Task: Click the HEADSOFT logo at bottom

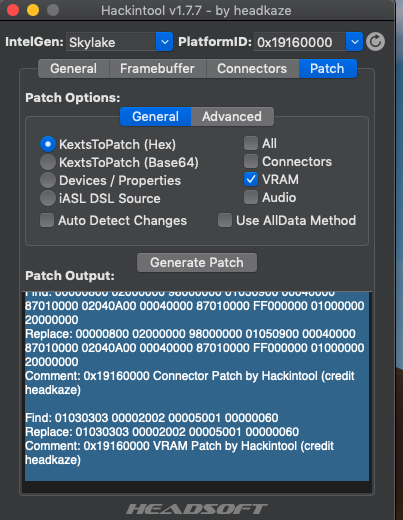Action: 197,509
